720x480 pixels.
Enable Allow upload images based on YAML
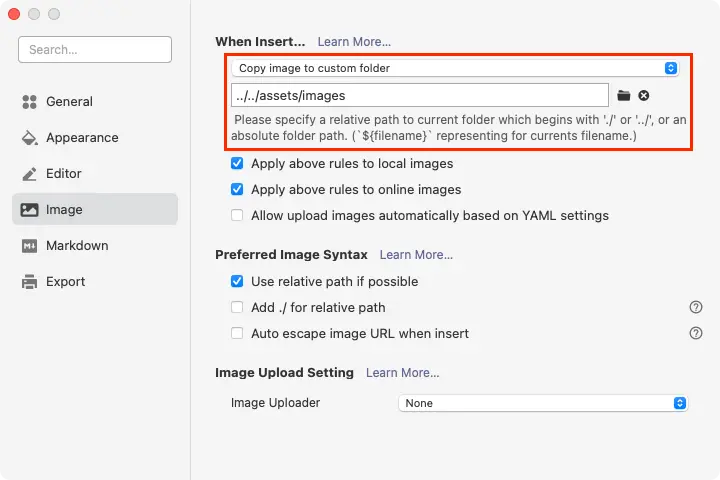coord(237,215)
